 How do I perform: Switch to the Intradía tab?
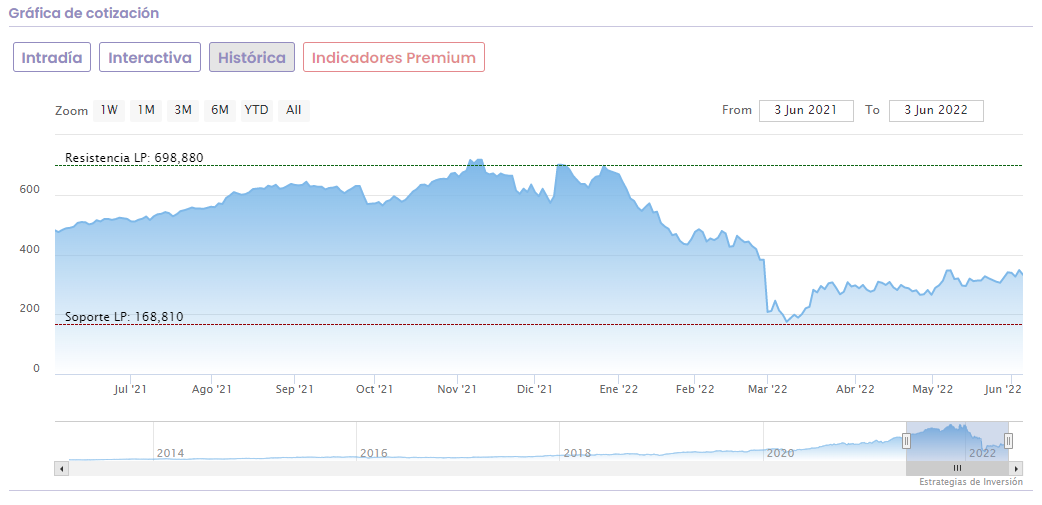click(x=52, y=57)
